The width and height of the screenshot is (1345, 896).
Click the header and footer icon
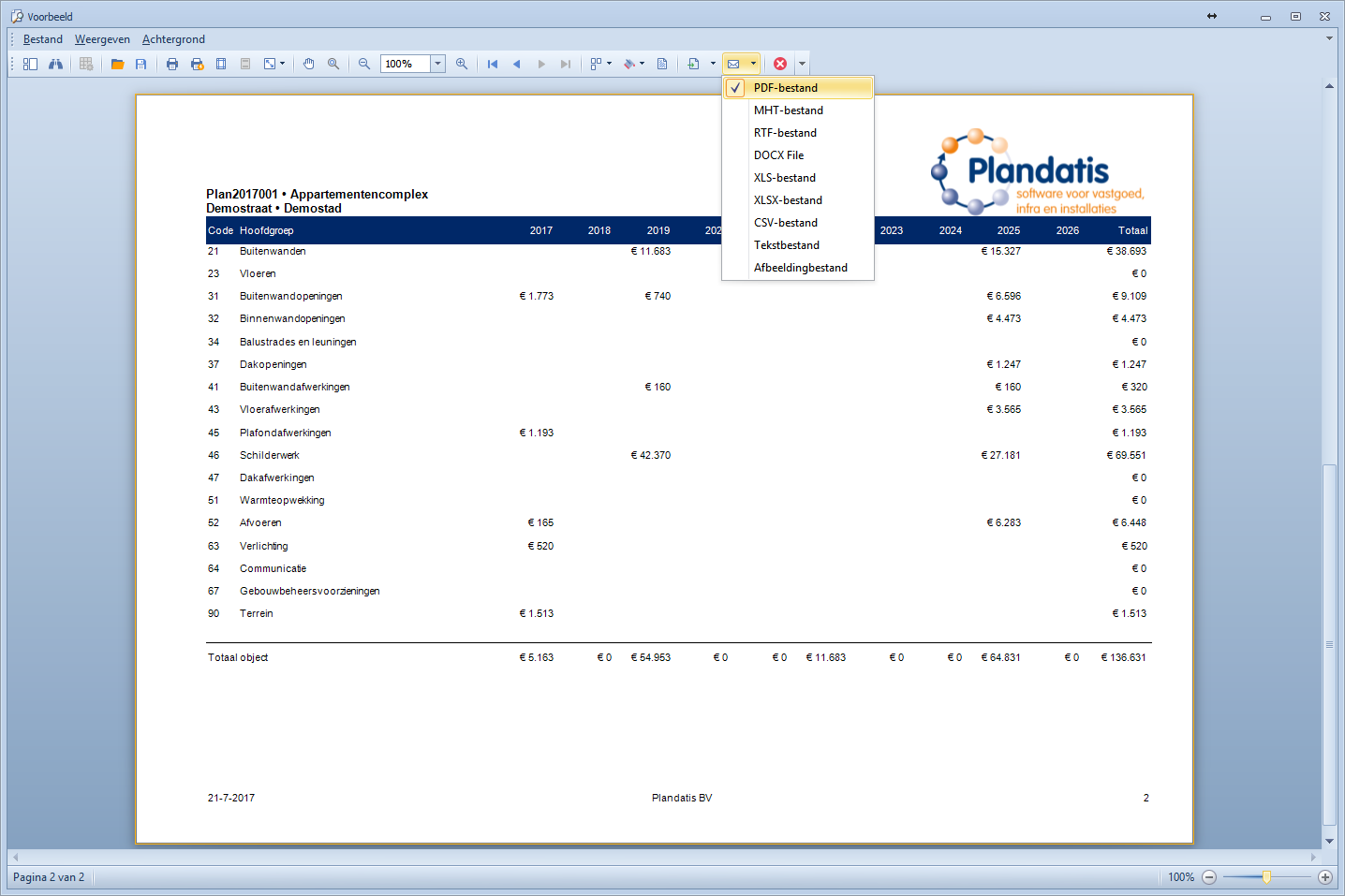click(x=245, y=64)
